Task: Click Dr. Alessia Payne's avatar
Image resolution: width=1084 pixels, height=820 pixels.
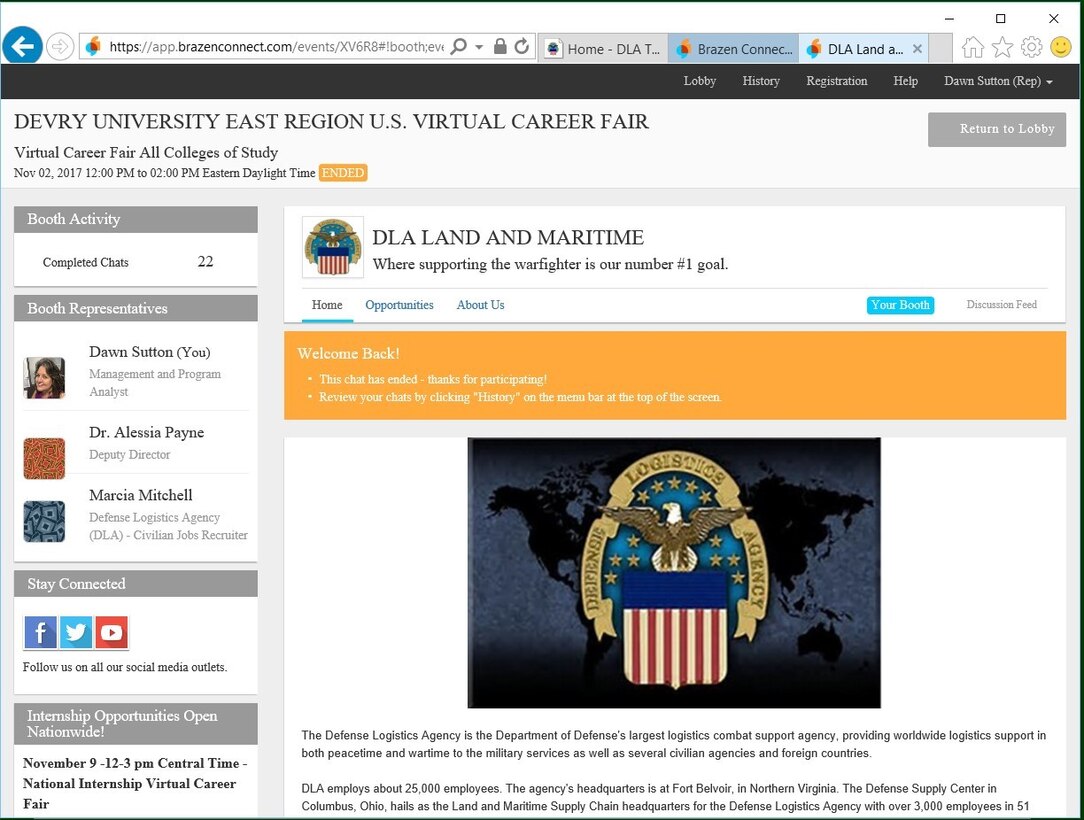Action: 44,458
